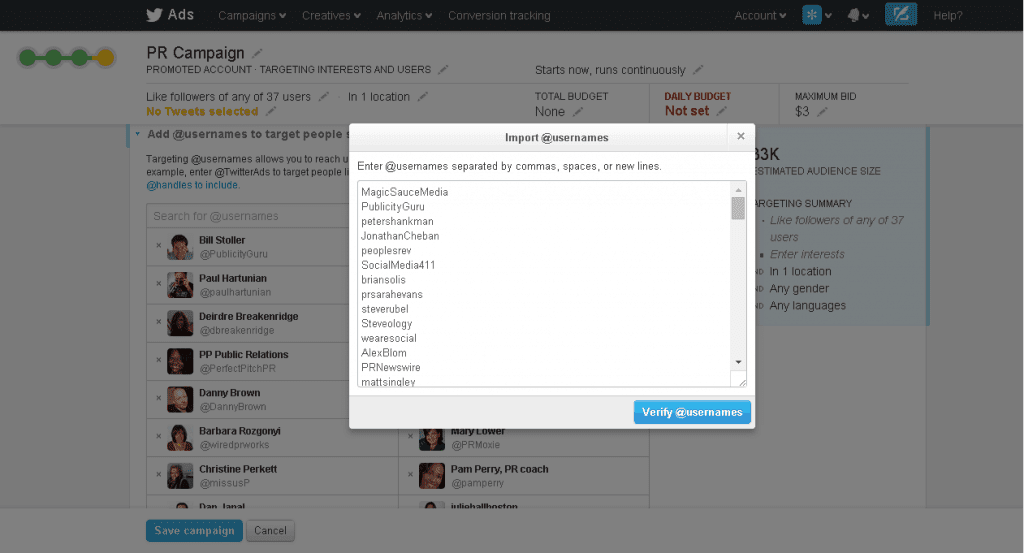This screenshot has height=553, width=1024.
Task: Click Danny Brown profile thumbnail
Action: click(x=180, y=400)
